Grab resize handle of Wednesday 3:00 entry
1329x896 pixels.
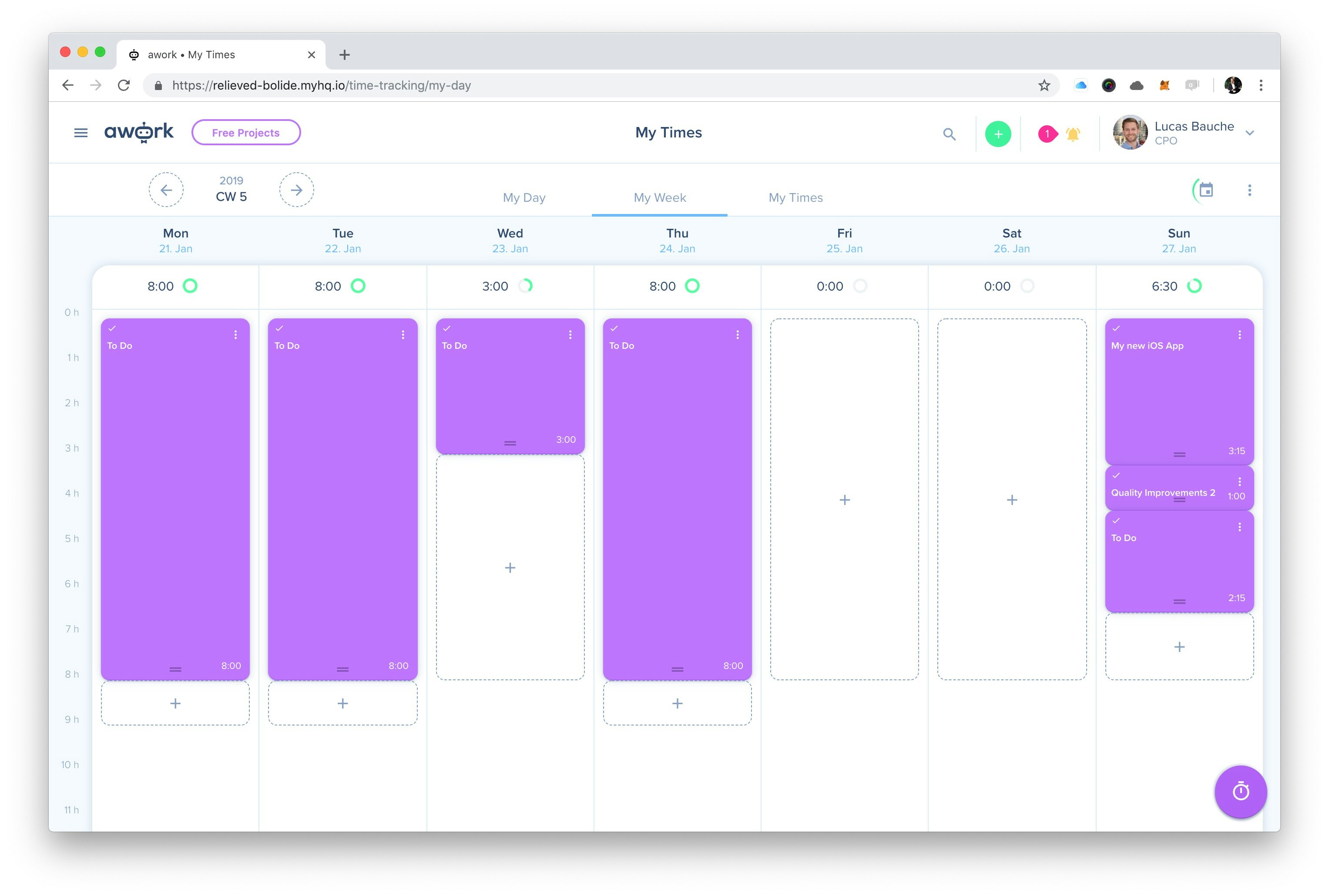(510, 443)
